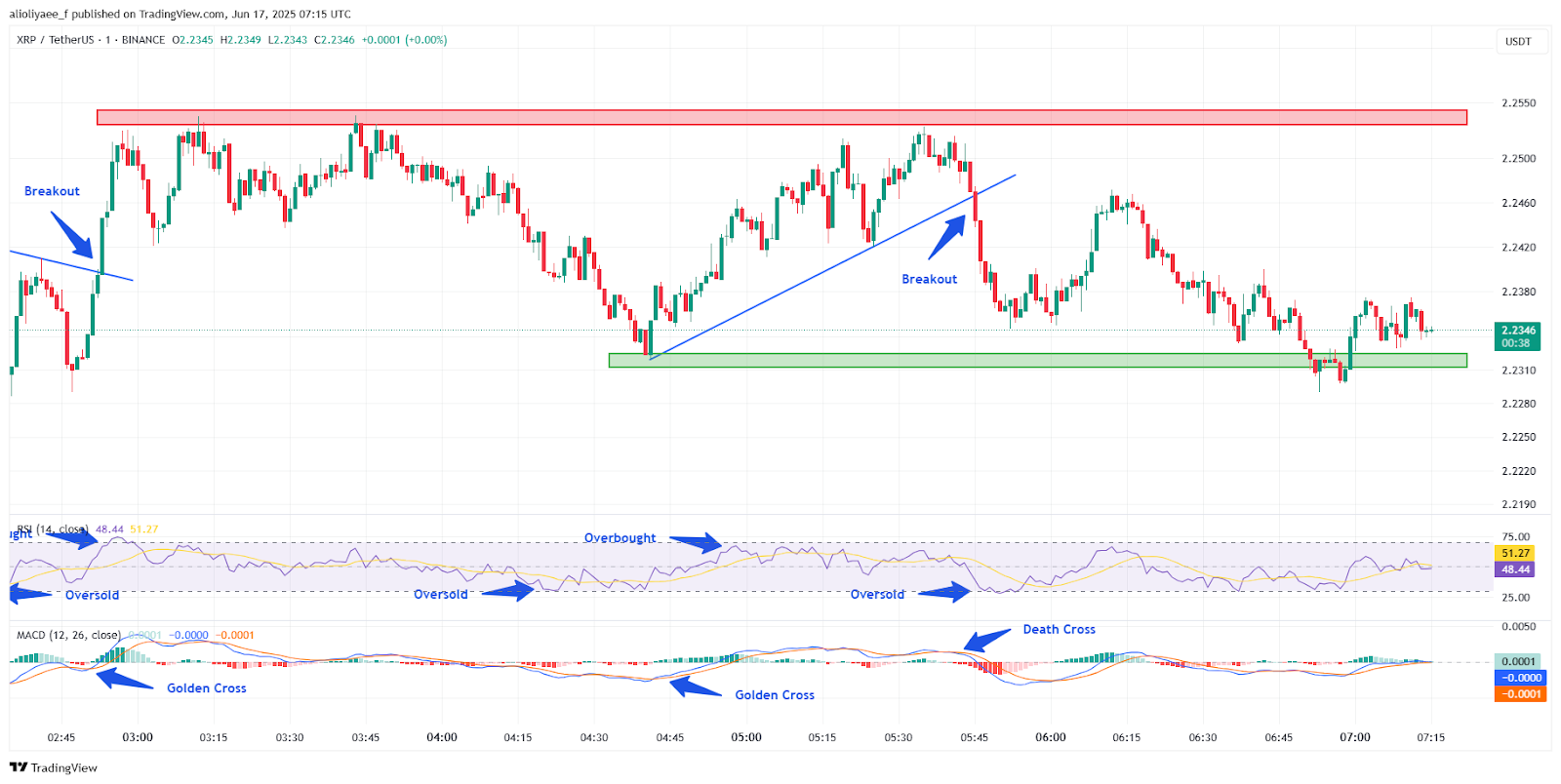The height and width of the screenshot is (784, 1561).
Task: Click the orange -0.0001 tag on the MACD scale
Action: 1521,694
